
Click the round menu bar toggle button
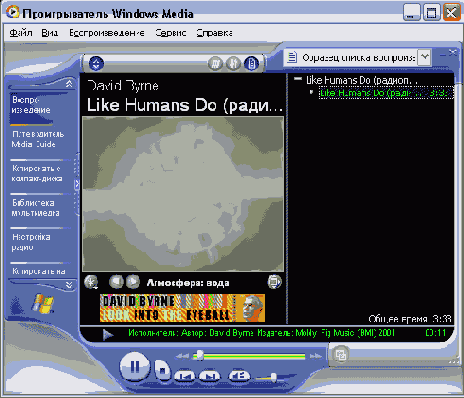coord(96,63)
